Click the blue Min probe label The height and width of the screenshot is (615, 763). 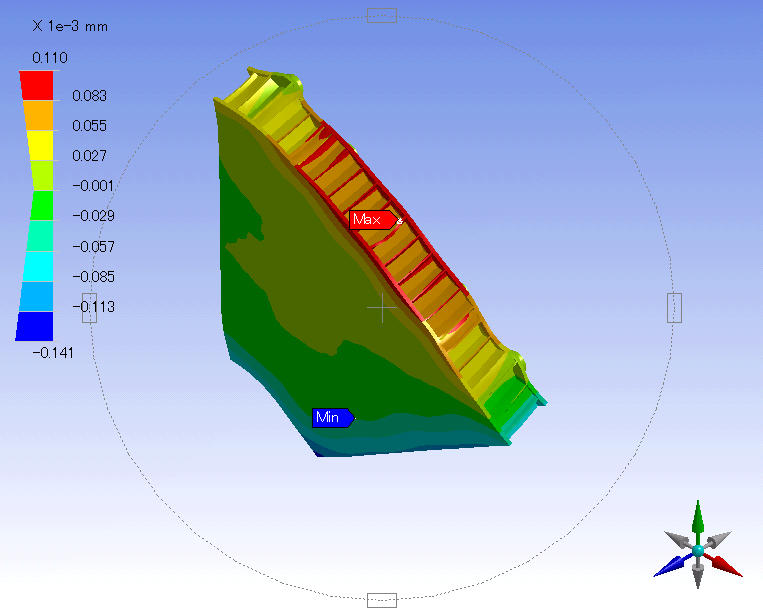click(x=333, y=417)
